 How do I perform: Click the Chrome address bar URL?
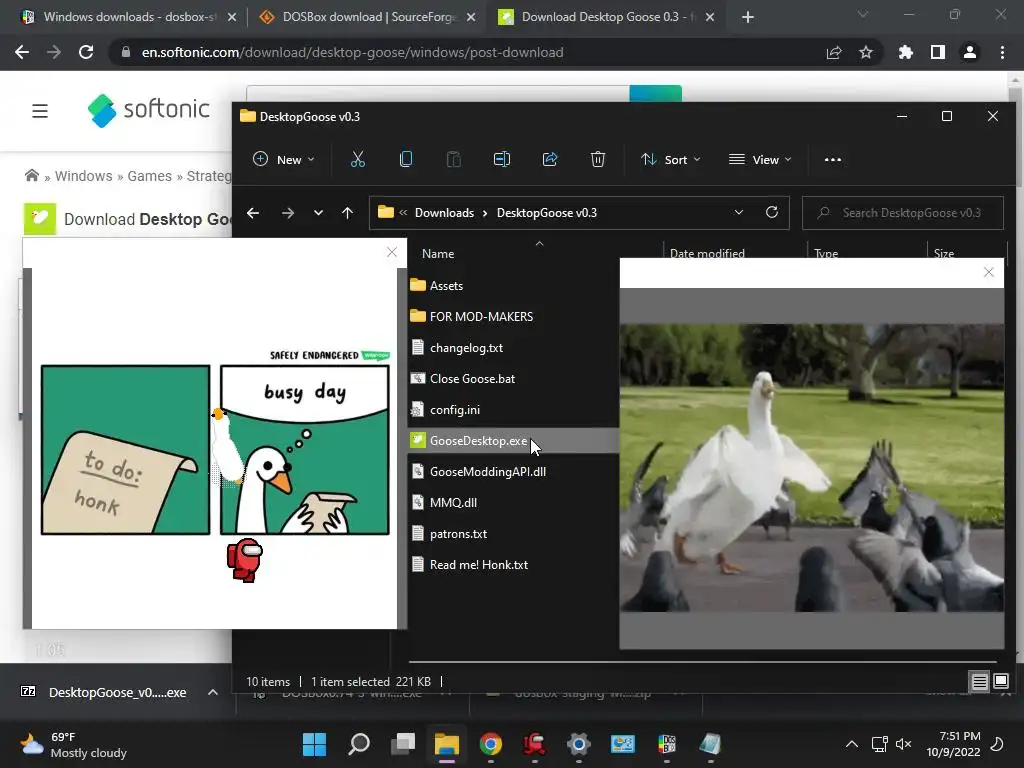(352, 52)
